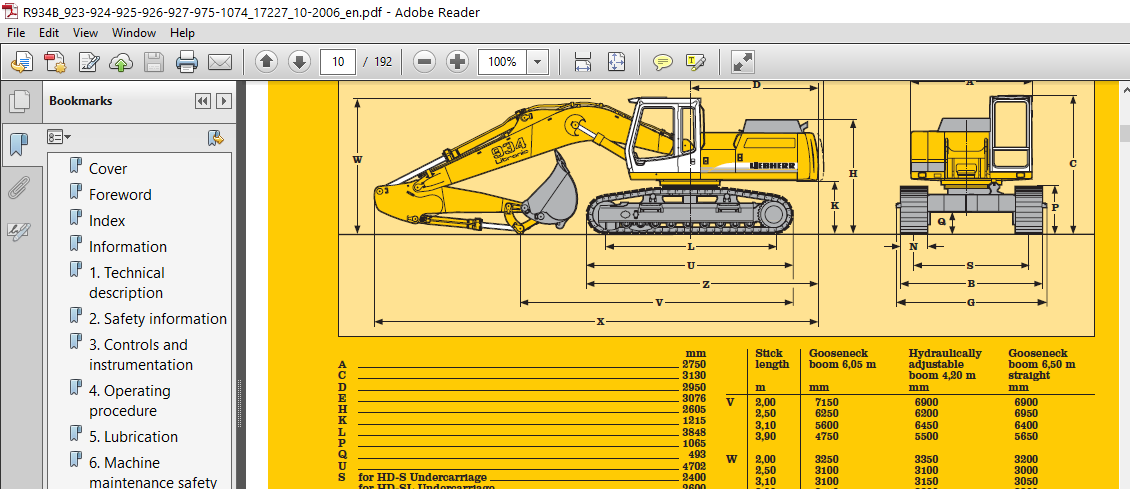Open the zoom level dropdown arrow

537,62
